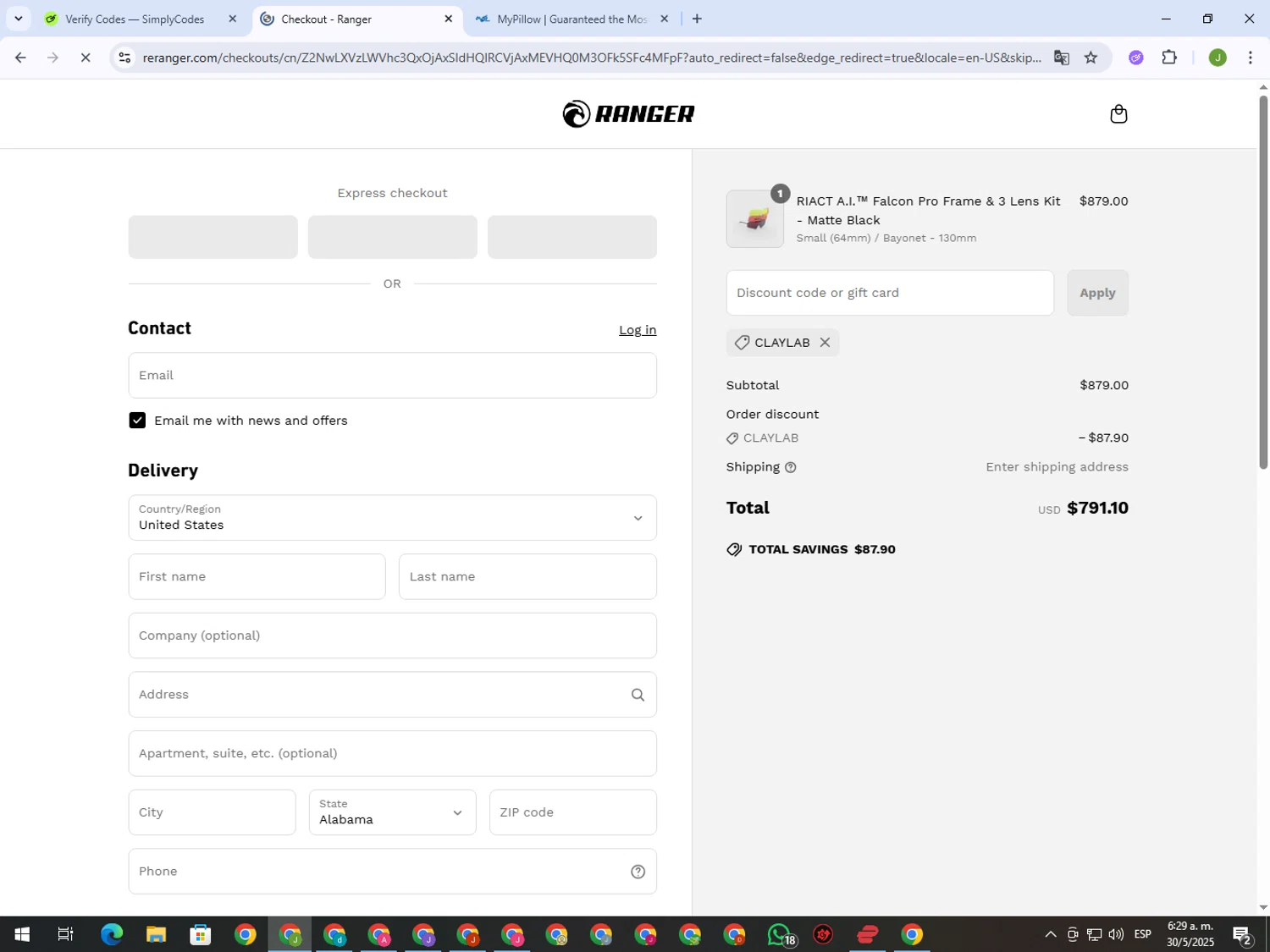Click the Email input field
Image resolution: width=1270 pixels, height=952 pixels.
[x=392, y=376]
